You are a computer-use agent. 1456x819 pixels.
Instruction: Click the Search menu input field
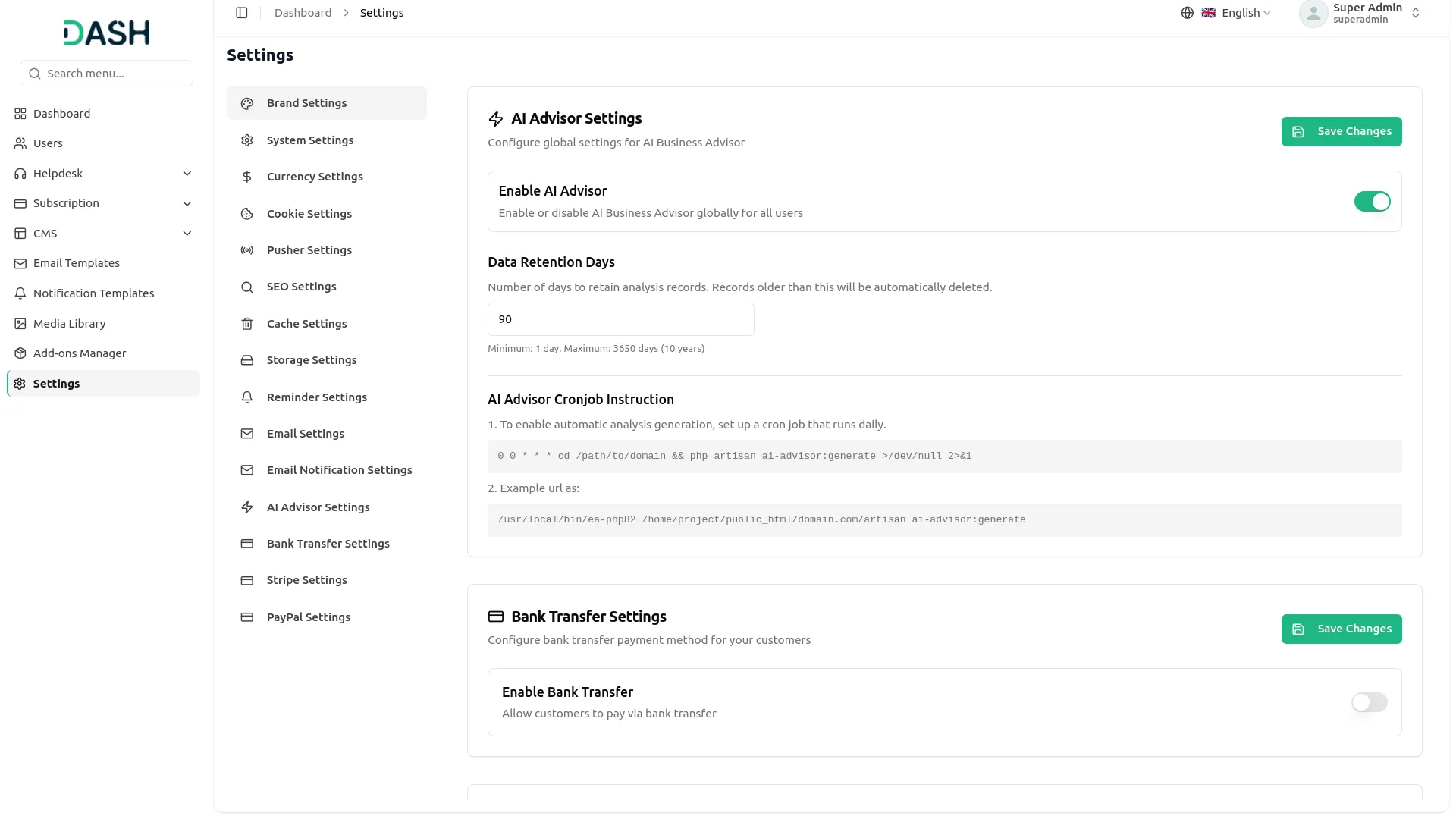click(x=106, y=74)
